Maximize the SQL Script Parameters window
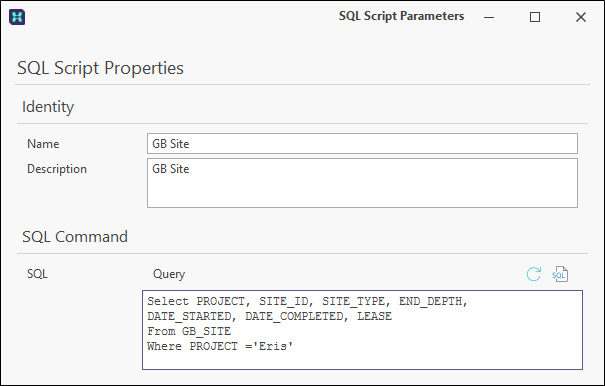 [535, 17]
